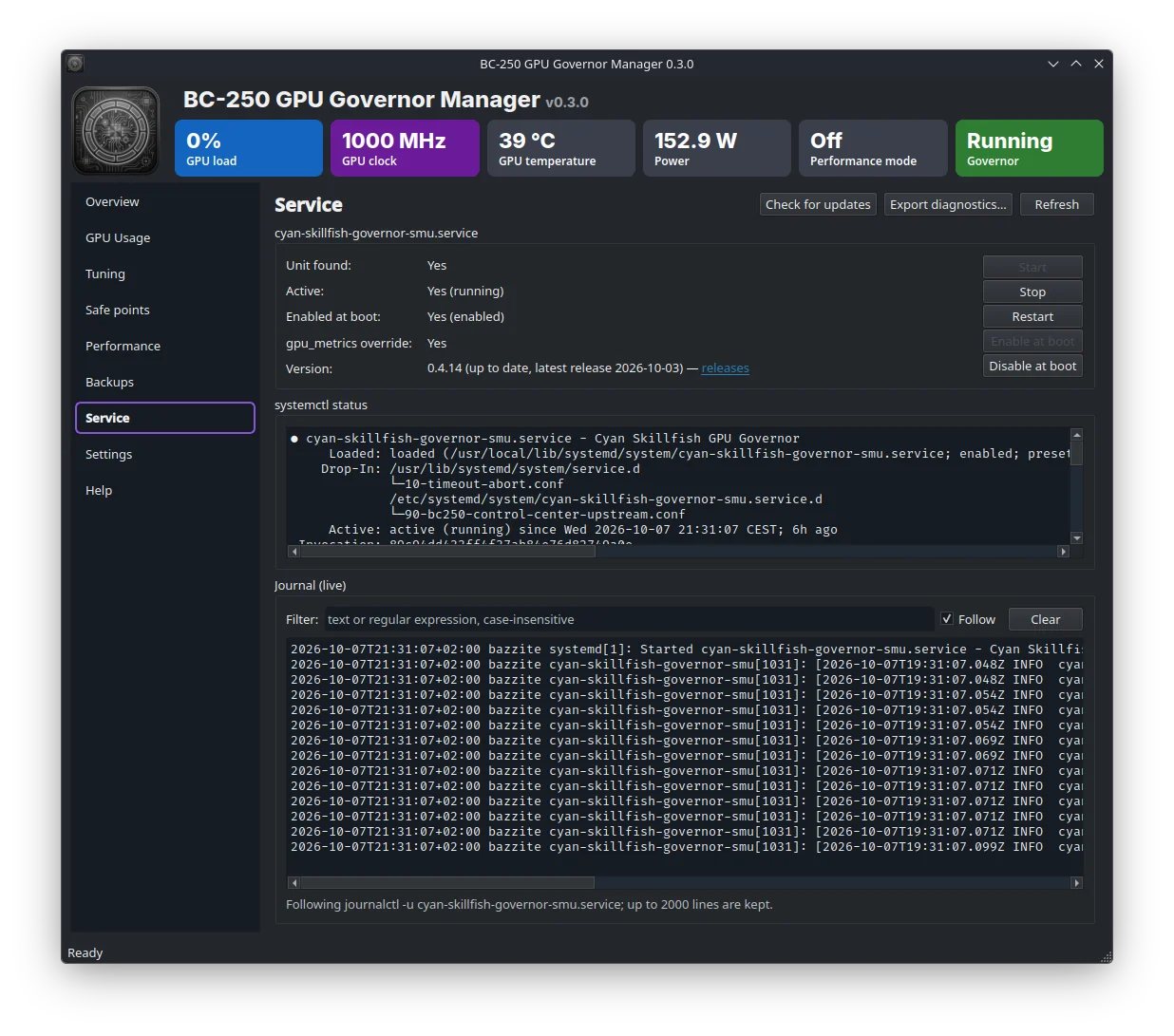Refresh the service status
Viewport: 1174px width, 1036px height.
click(1056, 204)
